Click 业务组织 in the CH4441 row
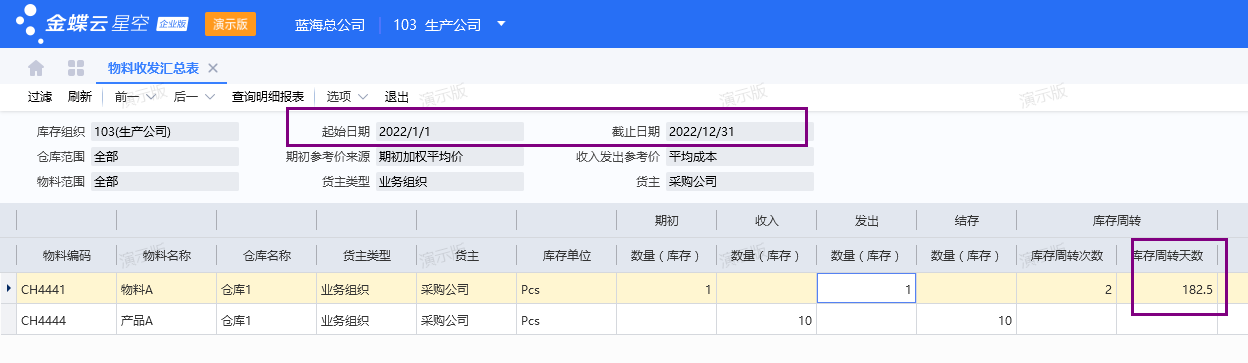Screen dimensions: 1248x363 [x=367, y=290]
